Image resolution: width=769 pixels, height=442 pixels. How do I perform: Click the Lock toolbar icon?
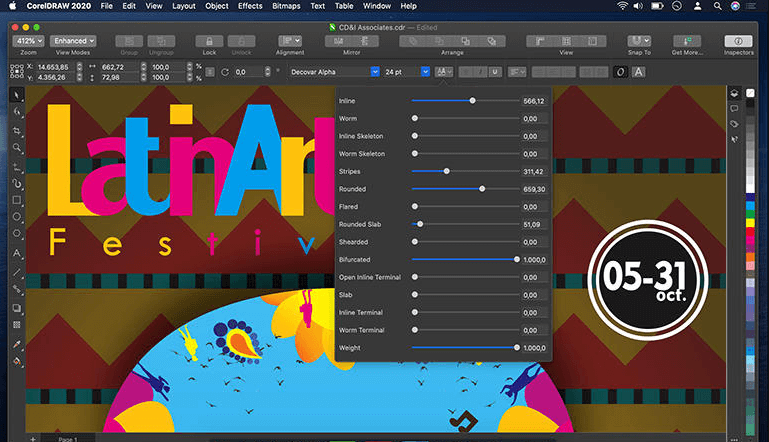[x=209, y=41]
